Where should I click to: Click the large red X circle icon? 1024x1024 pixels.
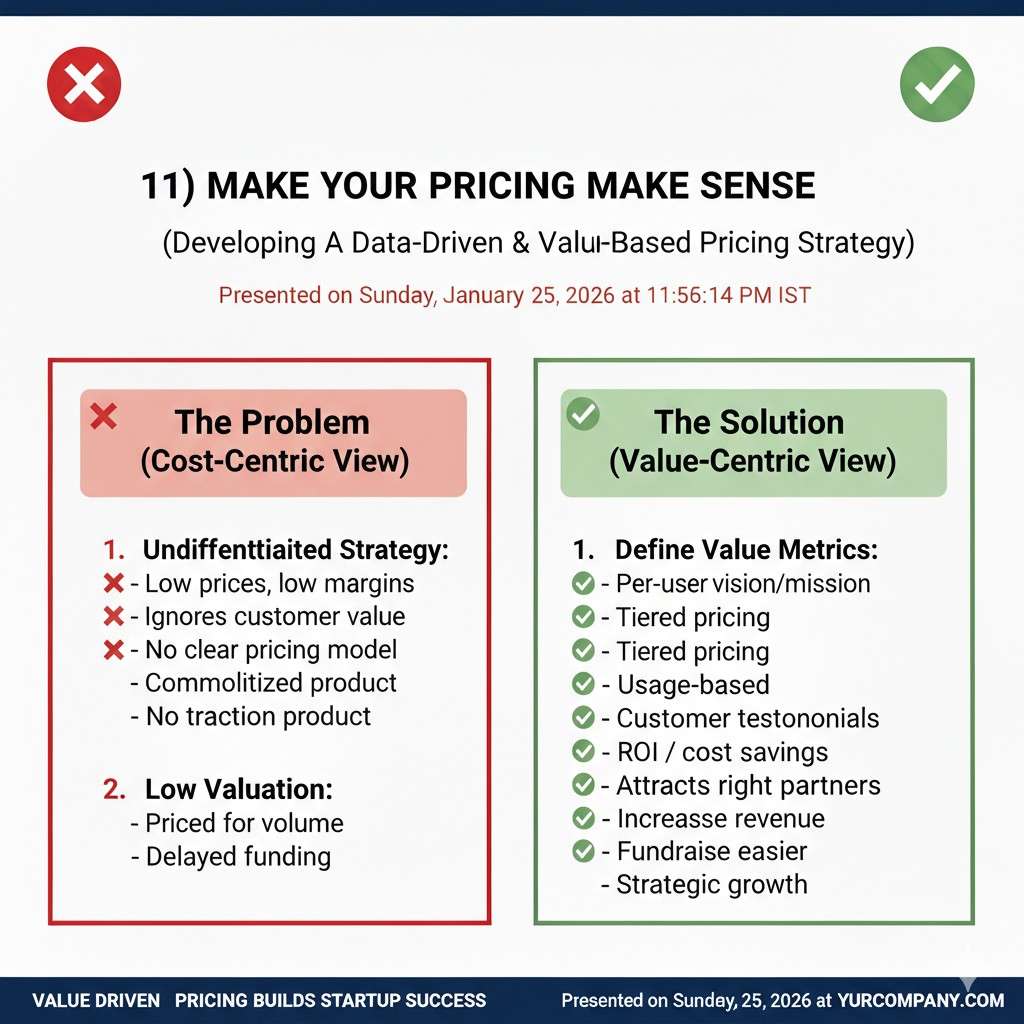point(84,84)
